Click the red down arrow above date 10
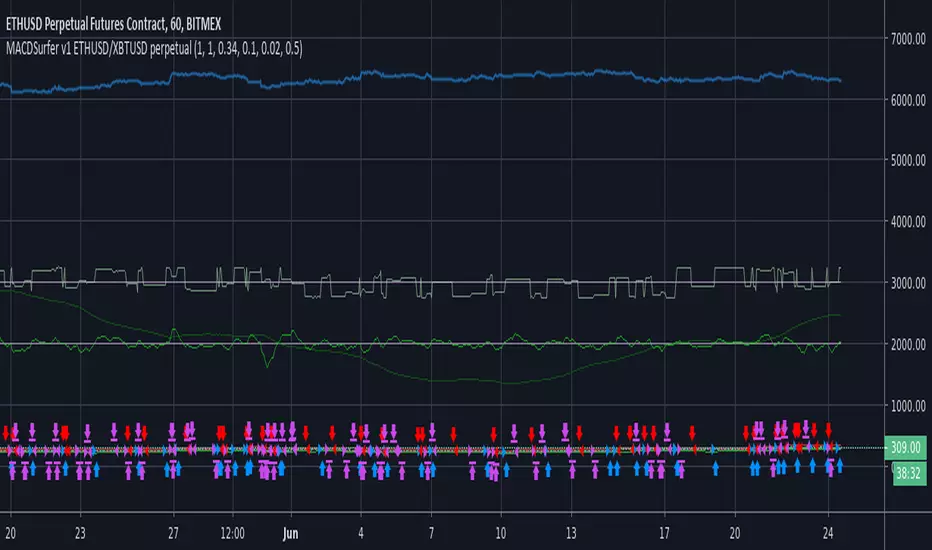 point(494,432)
